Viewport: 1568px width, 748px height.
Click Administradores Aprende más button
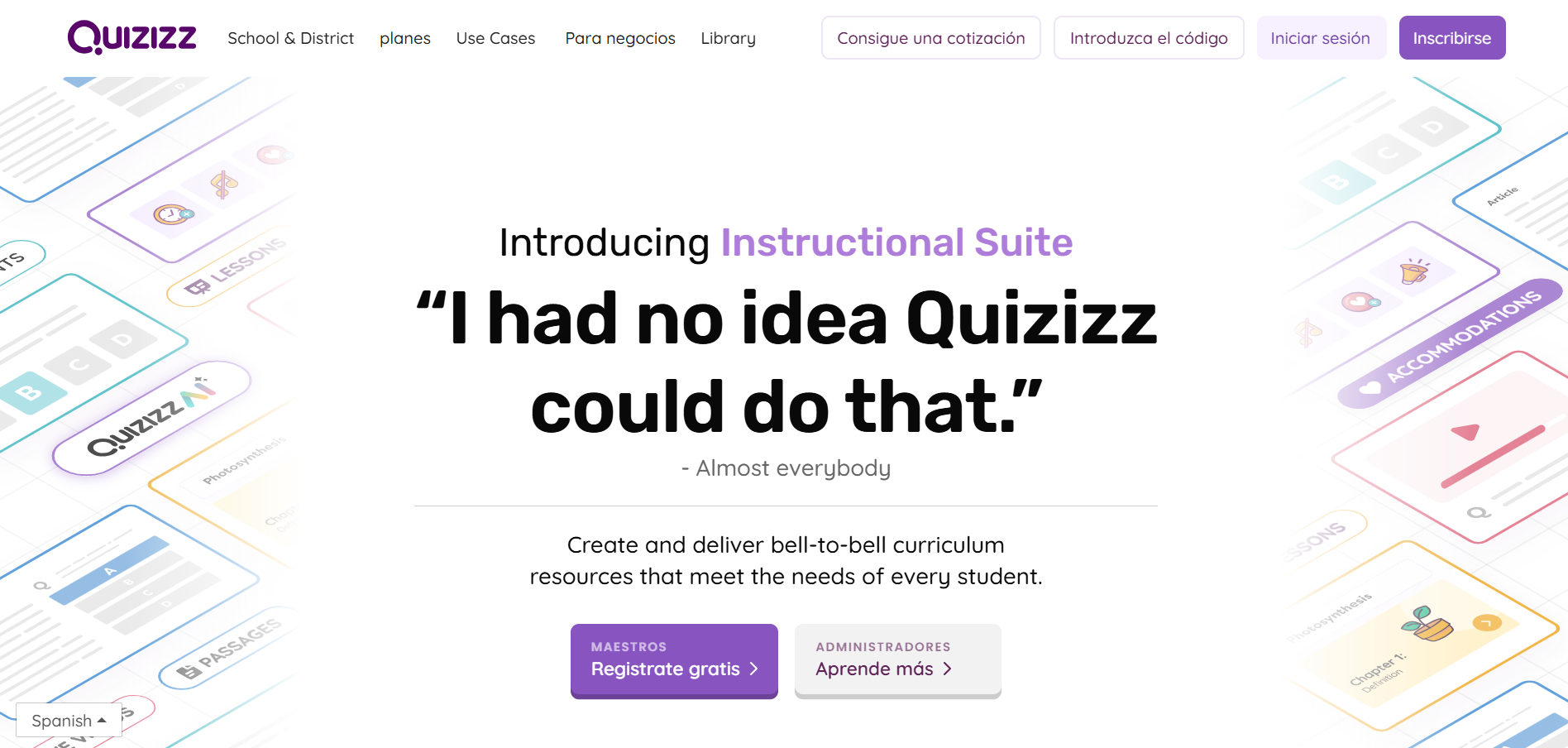coord(897,660)
